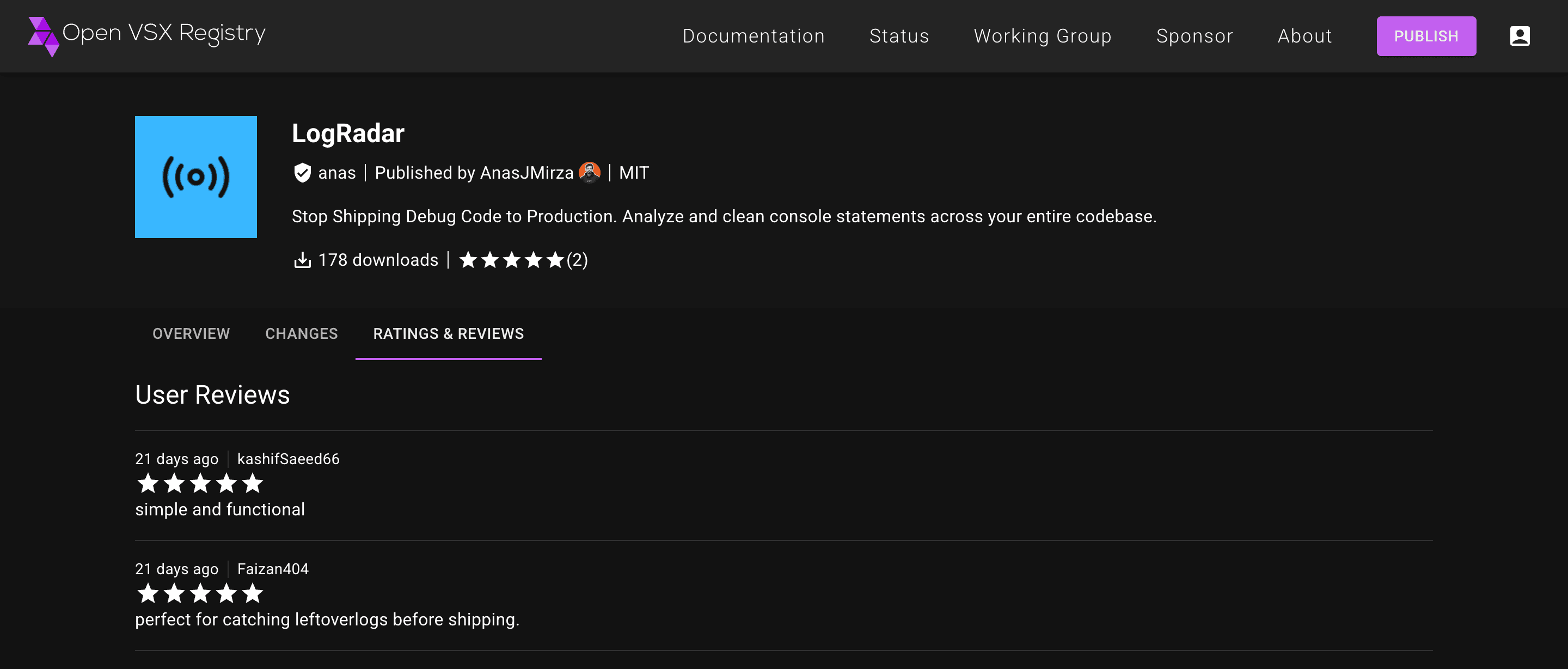
Task: Click the Open VSX Registry logo
Action: tap(146, 35)
